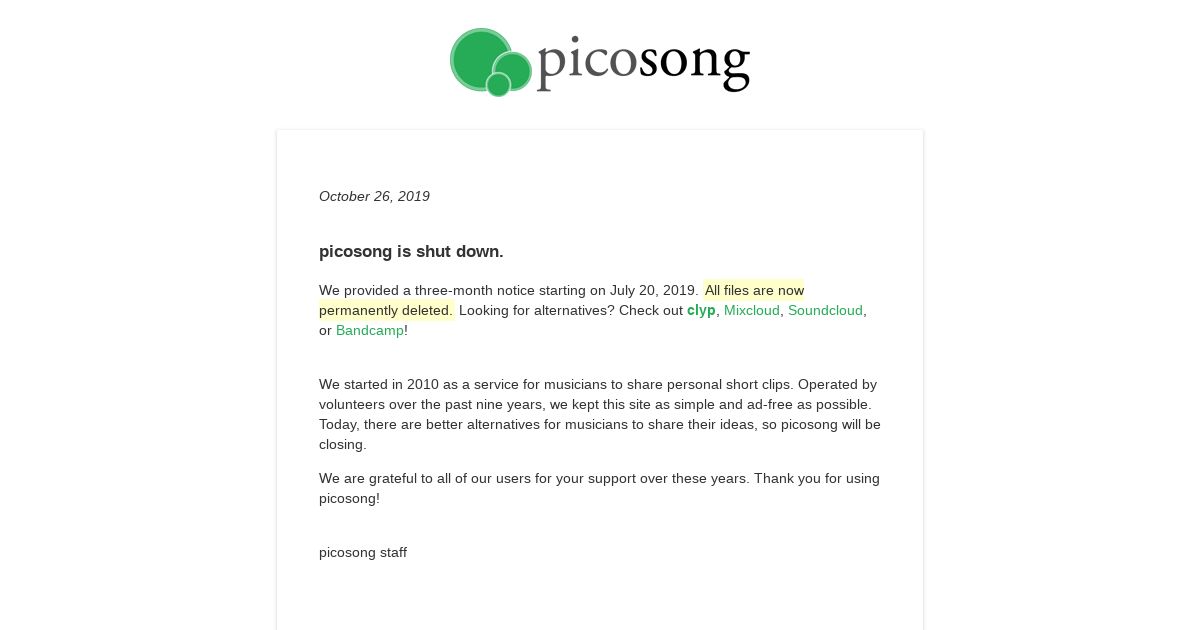This screenshot has height=630, width=1200.
Task: Click the green circles picosong logo icon
Action: point(491,62)
